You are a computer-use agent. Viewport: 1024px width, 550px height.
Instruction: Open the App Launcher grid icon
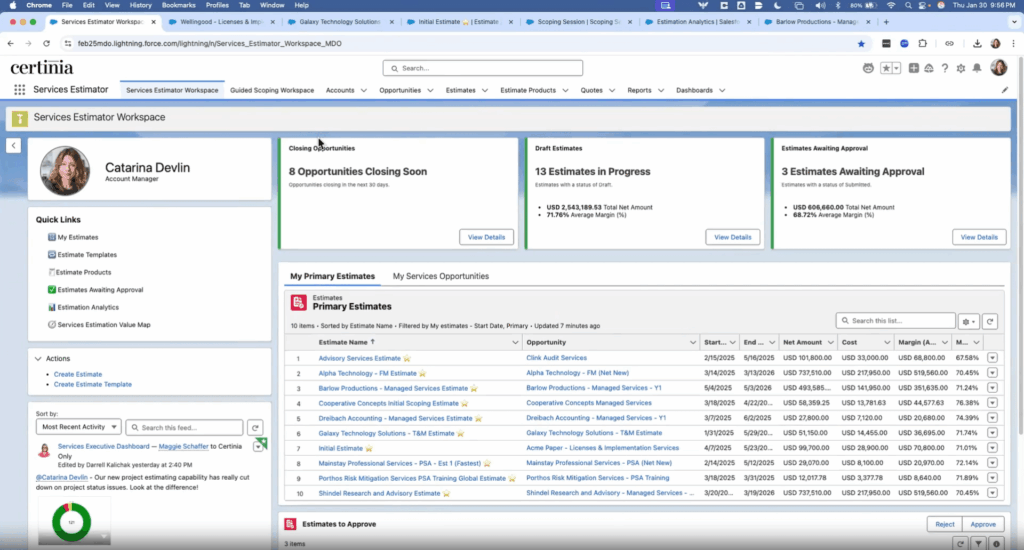point(20,90)
